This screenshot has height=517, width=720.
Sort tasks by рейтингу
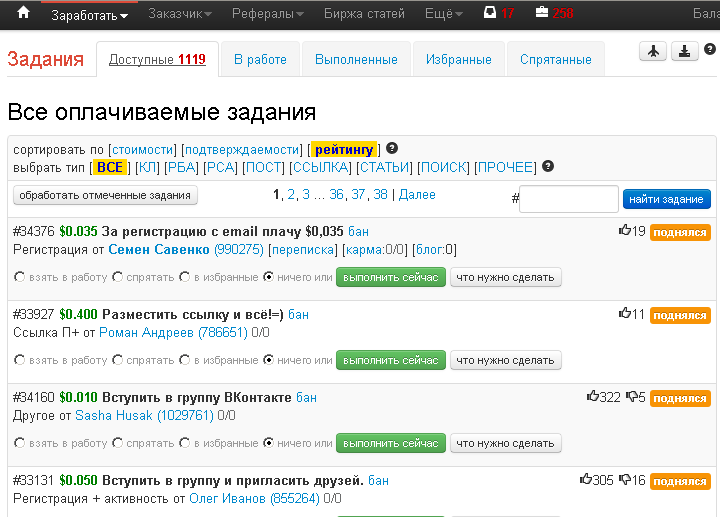(344, 150)
